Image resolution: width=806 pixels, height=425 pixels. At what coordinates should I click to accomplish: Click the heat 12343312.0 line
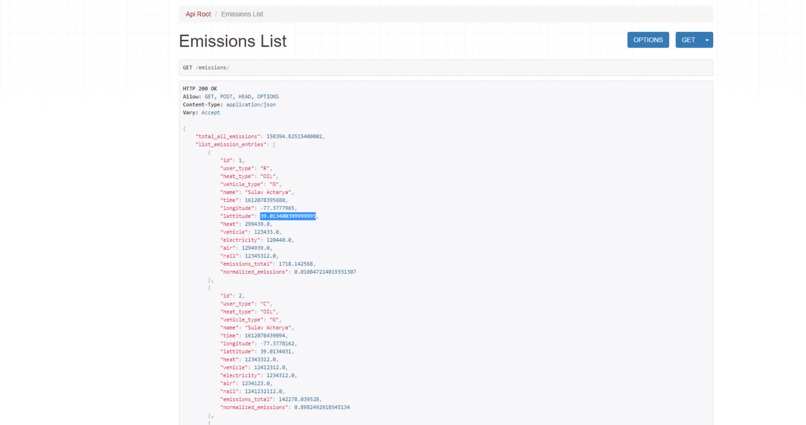click(249, 360)
